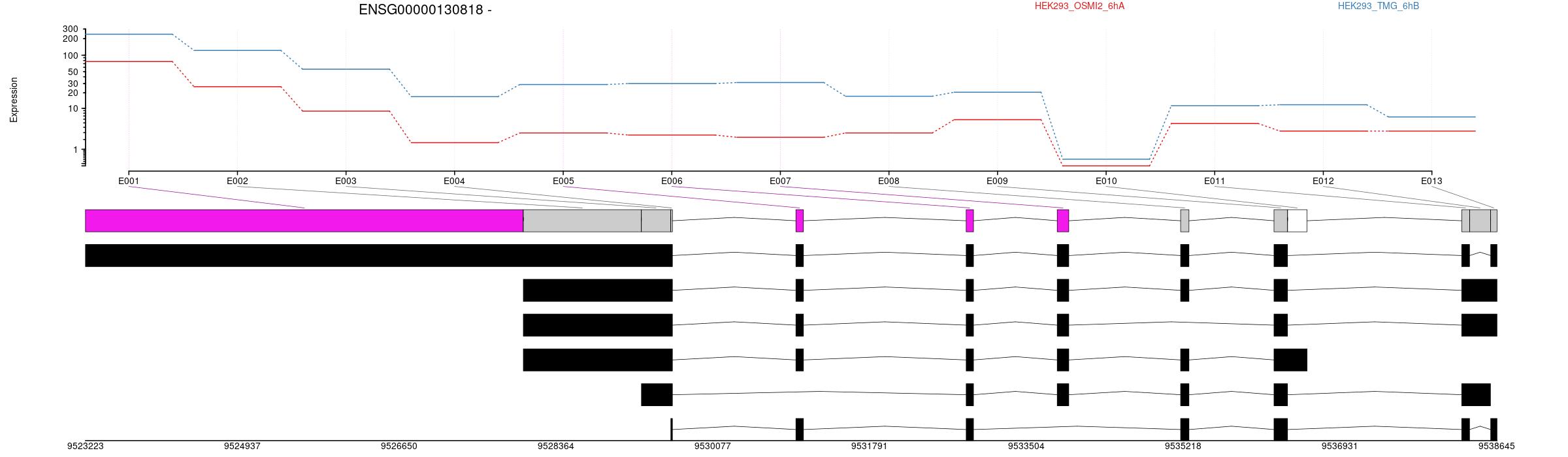Click the ENSG00000130818 gene title
The width and height of the screenshot is (1568, 457).
point(425,10)
